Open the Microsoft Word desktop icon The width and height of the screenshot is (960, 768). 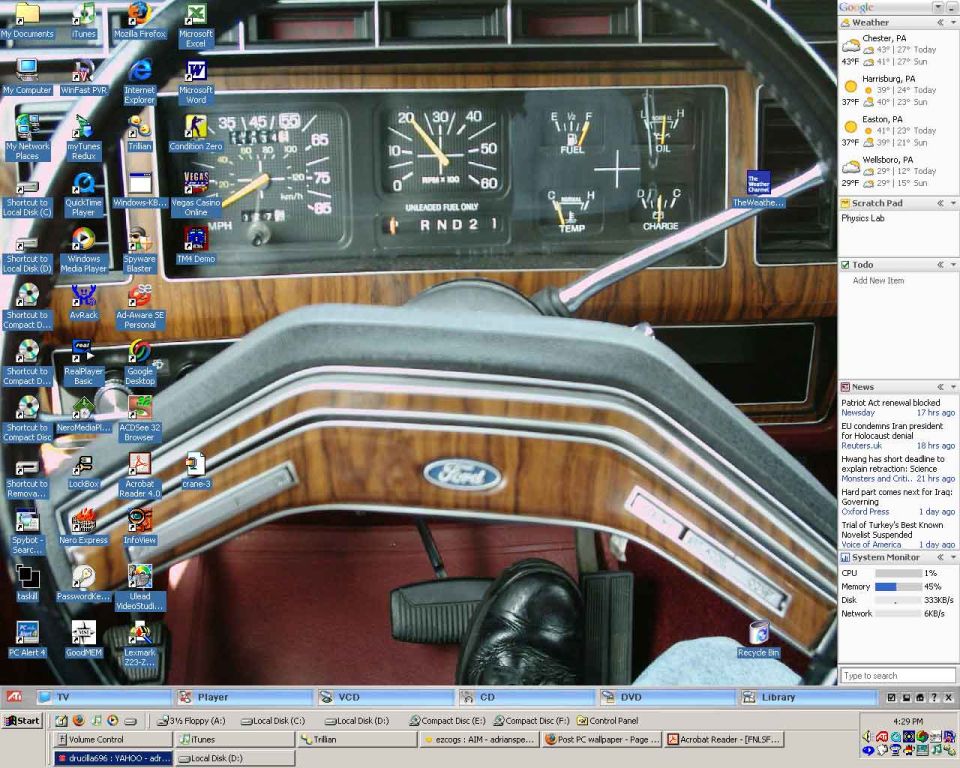[x=196, y=82]
